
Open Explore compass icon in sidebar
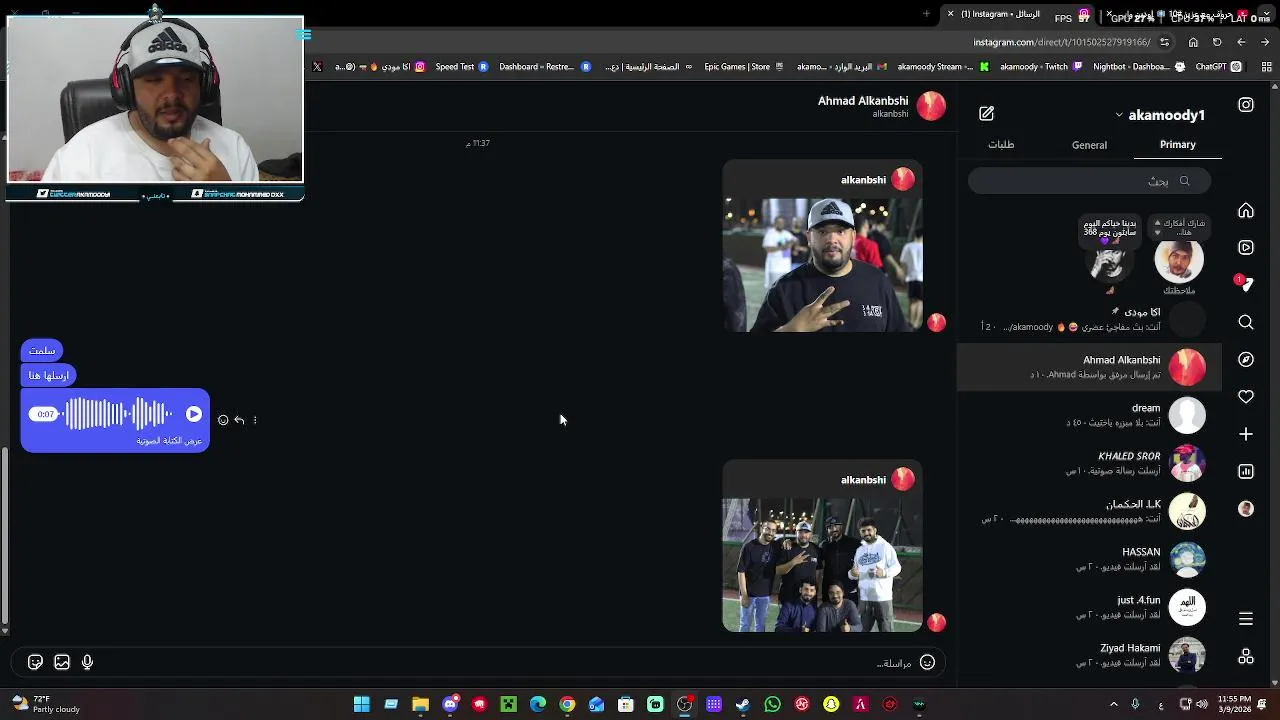click(1246, 359)
